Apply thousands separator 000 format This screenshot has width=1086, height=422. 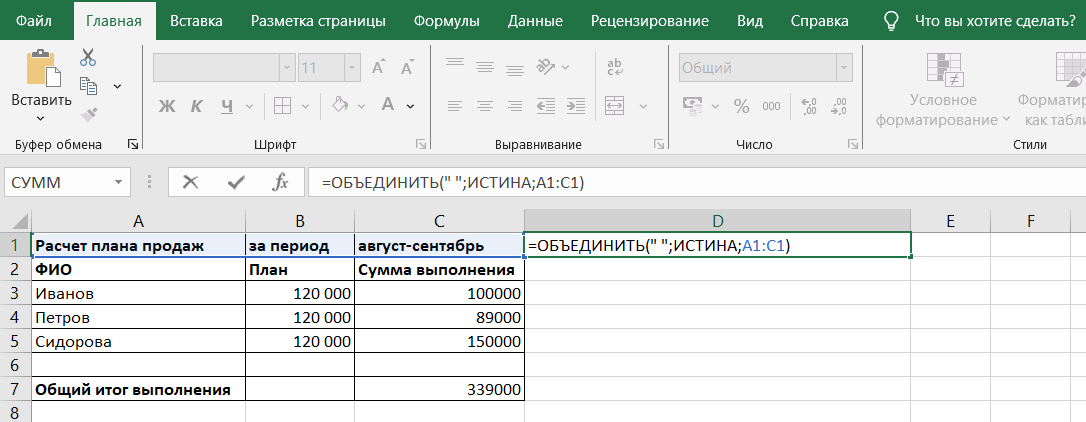[x=771, y=107]
